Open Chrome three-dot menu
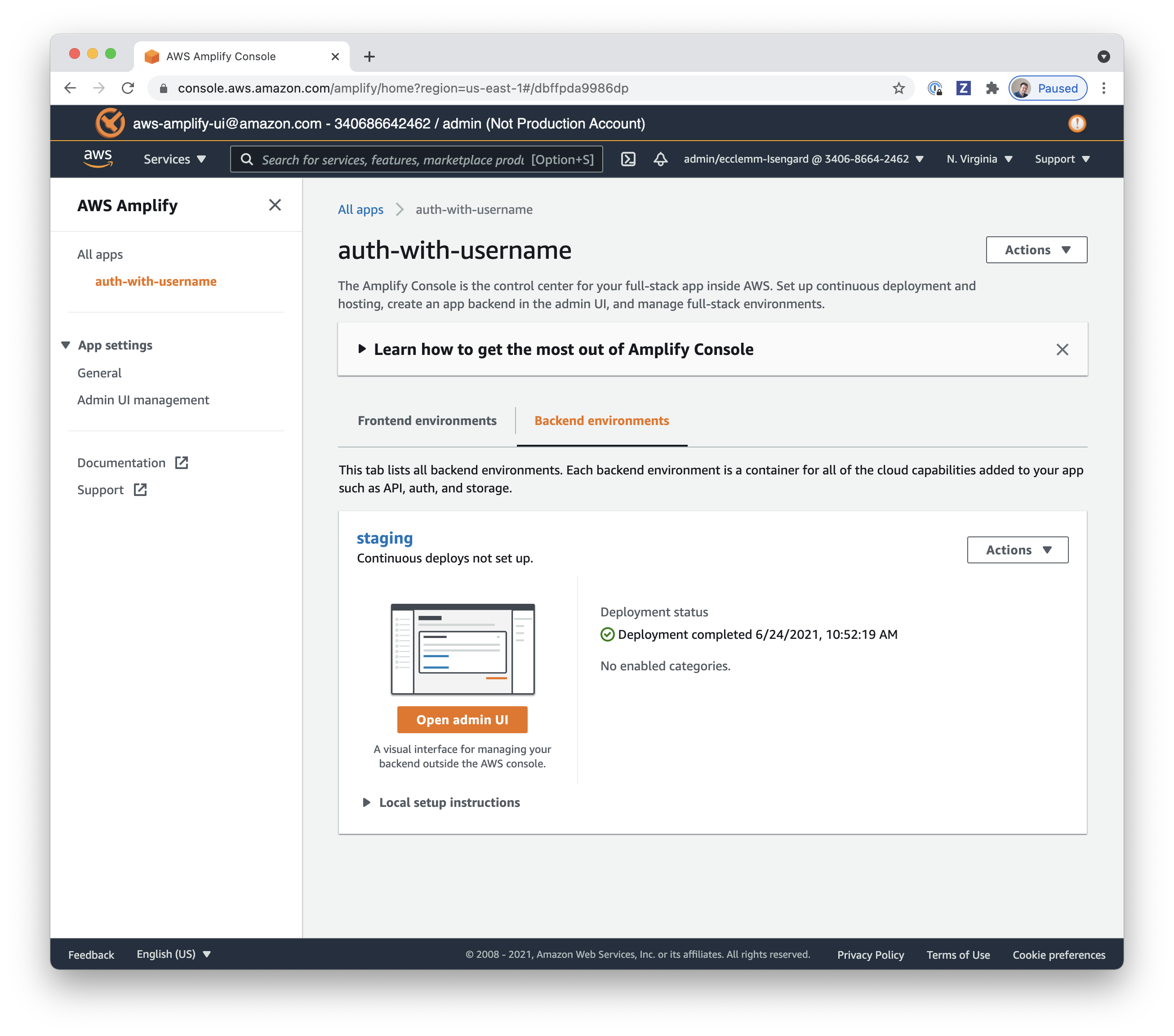 [x=1103, y=88]
